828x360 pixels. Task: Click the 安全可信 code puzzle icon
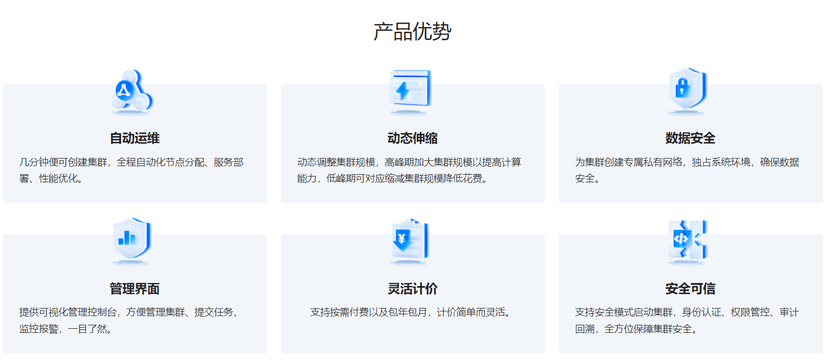pyautogui.click(x=688, y=241)
